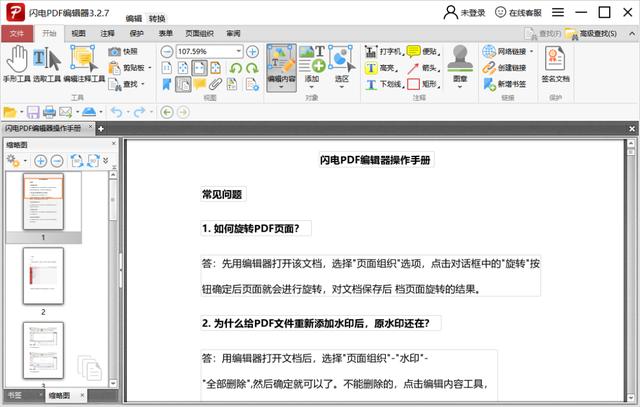Switch to the Form (表单) ribbon tab
Image resolution: width=640 pixels, height=407 pixels.
[165, 33]
